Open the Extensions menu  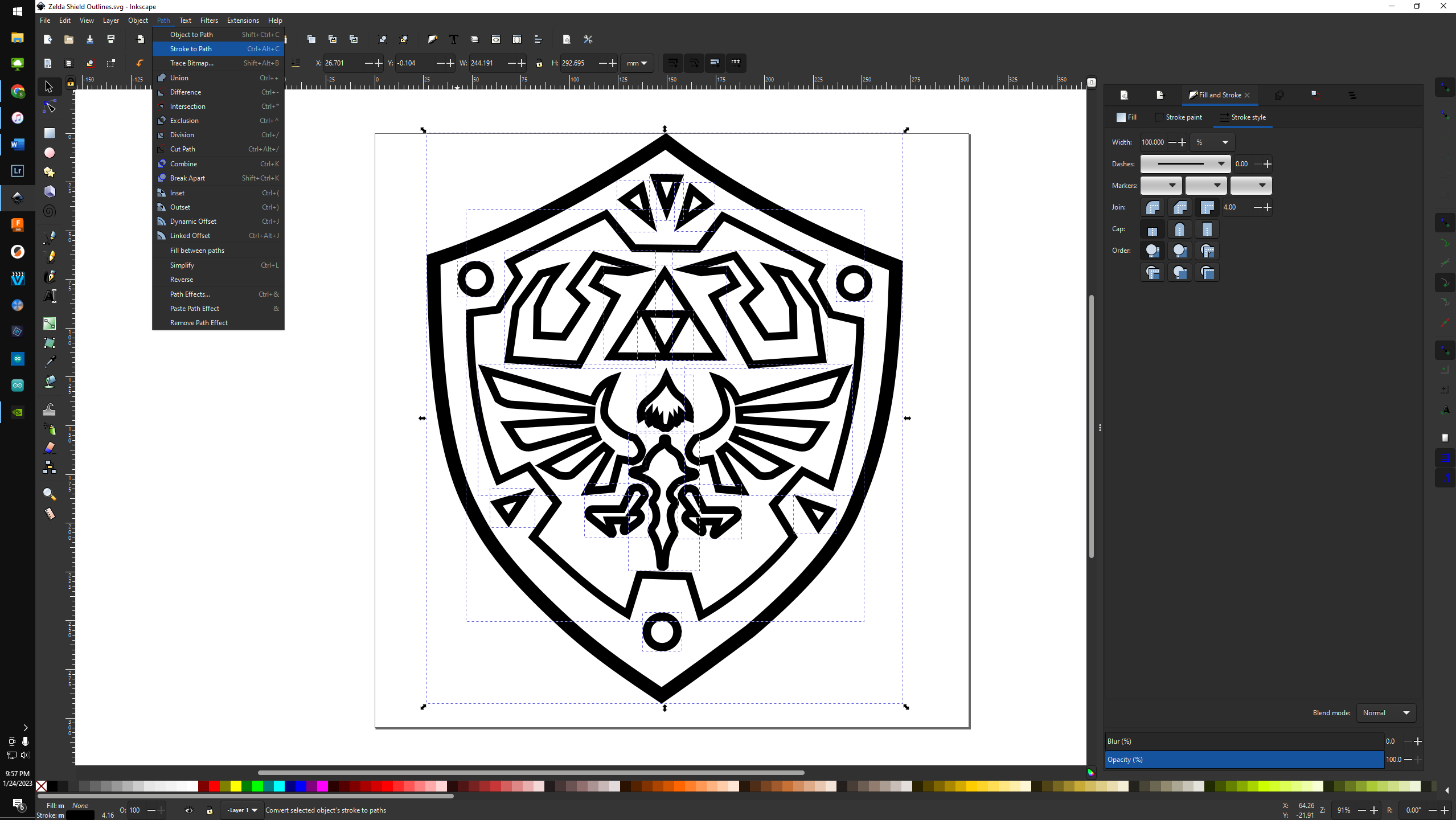[243, 20]
